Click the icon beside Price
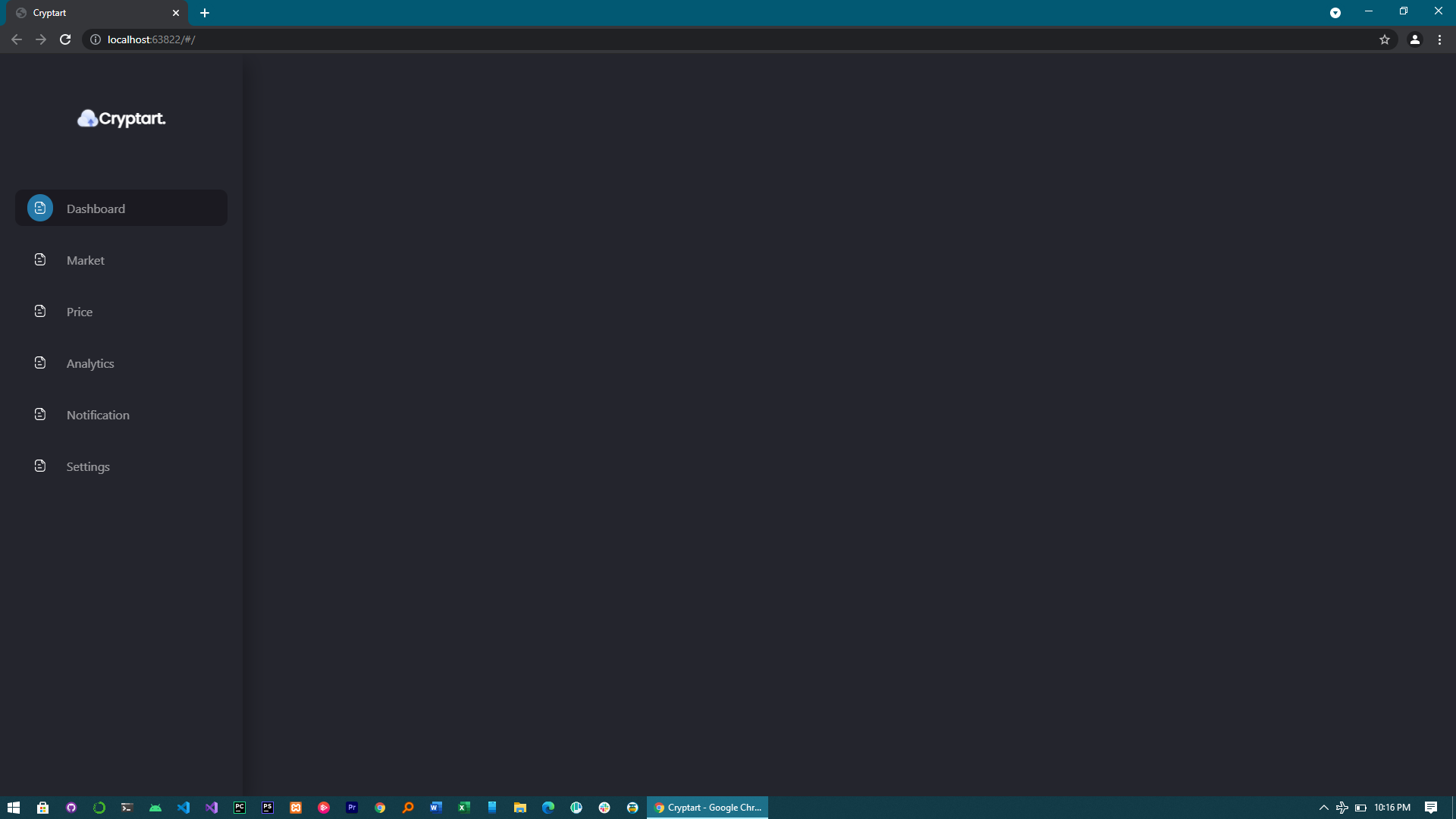This screenshot has height=819, width=1456. coord(40,311)
